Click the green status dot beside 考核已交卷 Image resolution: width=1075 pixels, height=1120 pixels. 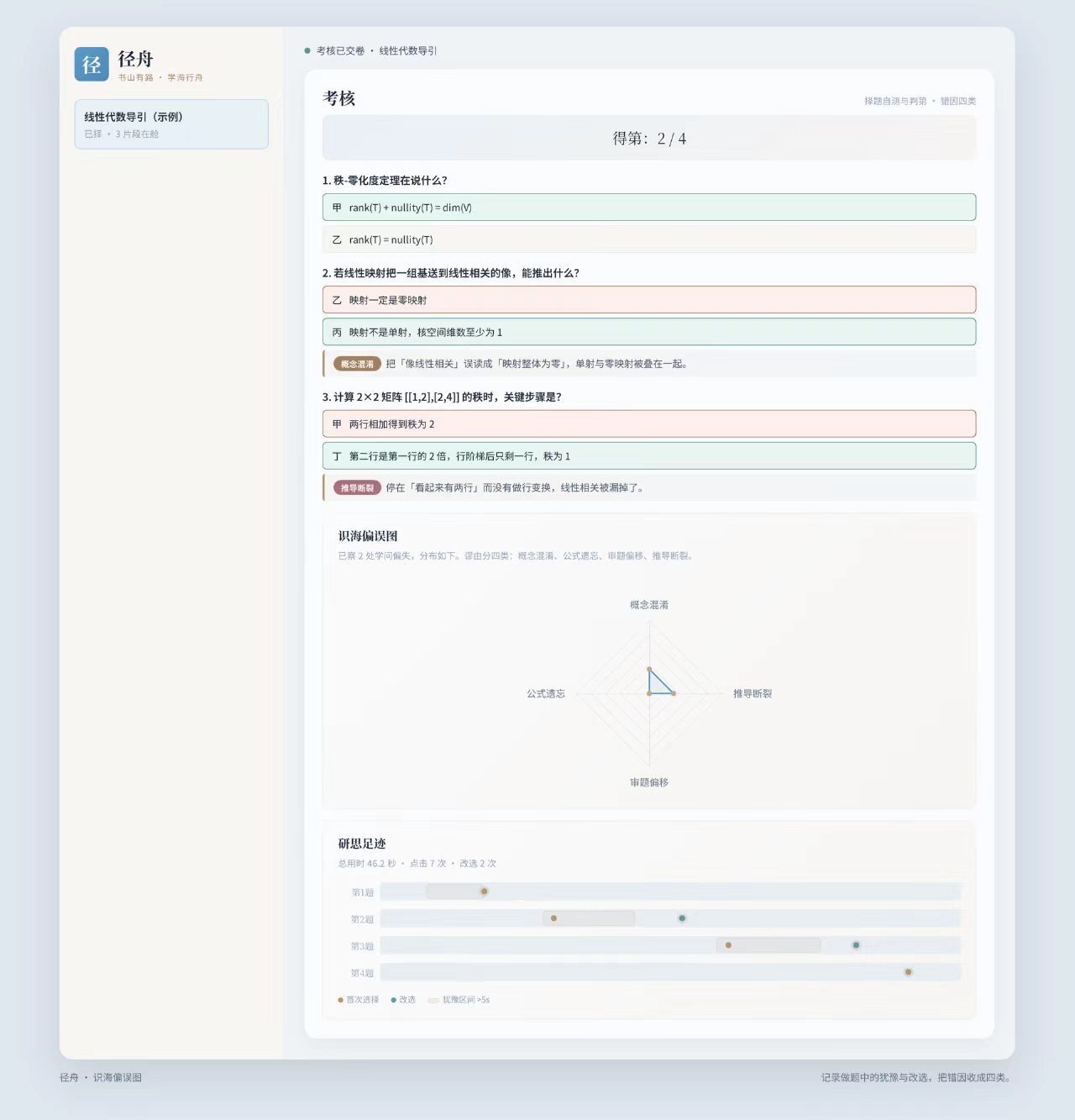[x=307, y=50]
